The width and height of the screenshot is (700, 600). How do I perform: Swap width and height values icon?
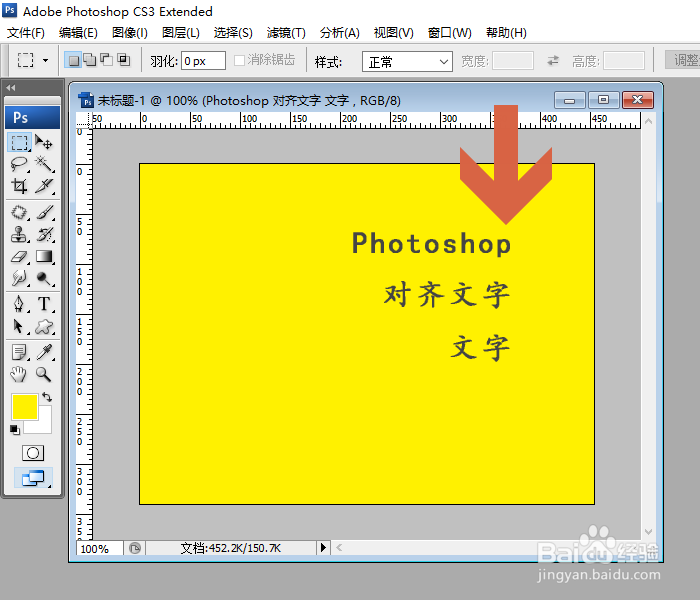[553, 60]
